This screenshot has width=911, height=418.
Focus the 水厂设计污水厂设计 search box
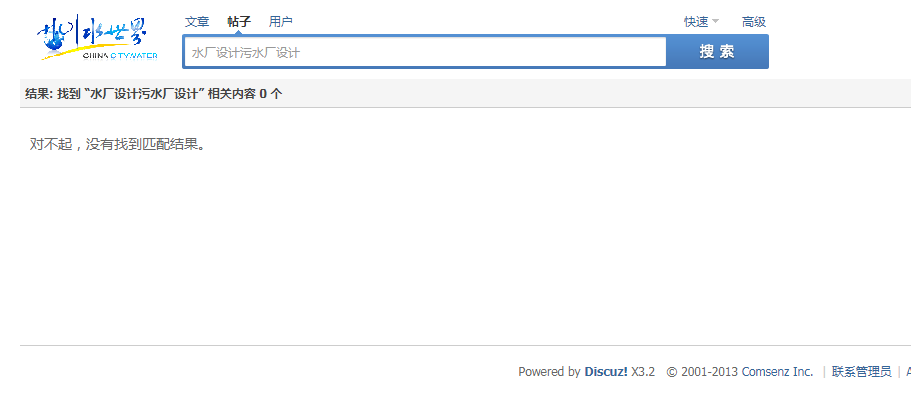pyautogui.click(x=425, y=52)
